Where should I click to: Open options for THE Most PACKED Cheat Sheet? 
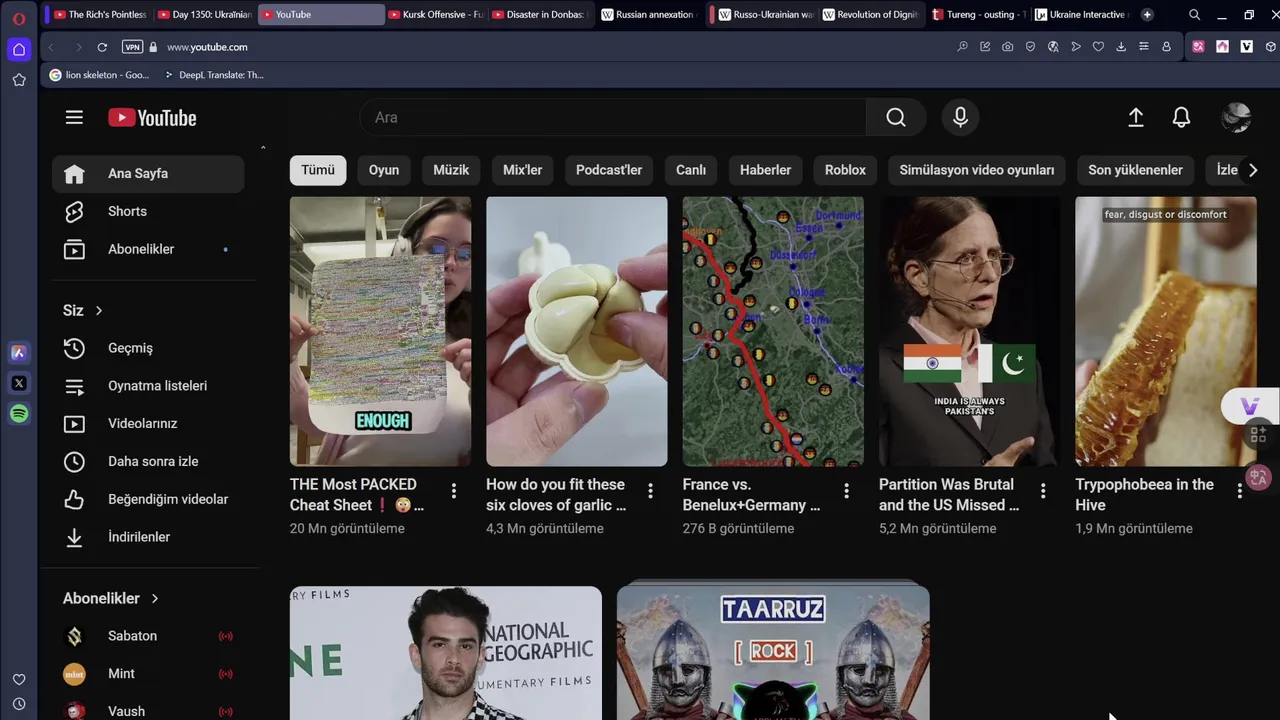point(454,491)
